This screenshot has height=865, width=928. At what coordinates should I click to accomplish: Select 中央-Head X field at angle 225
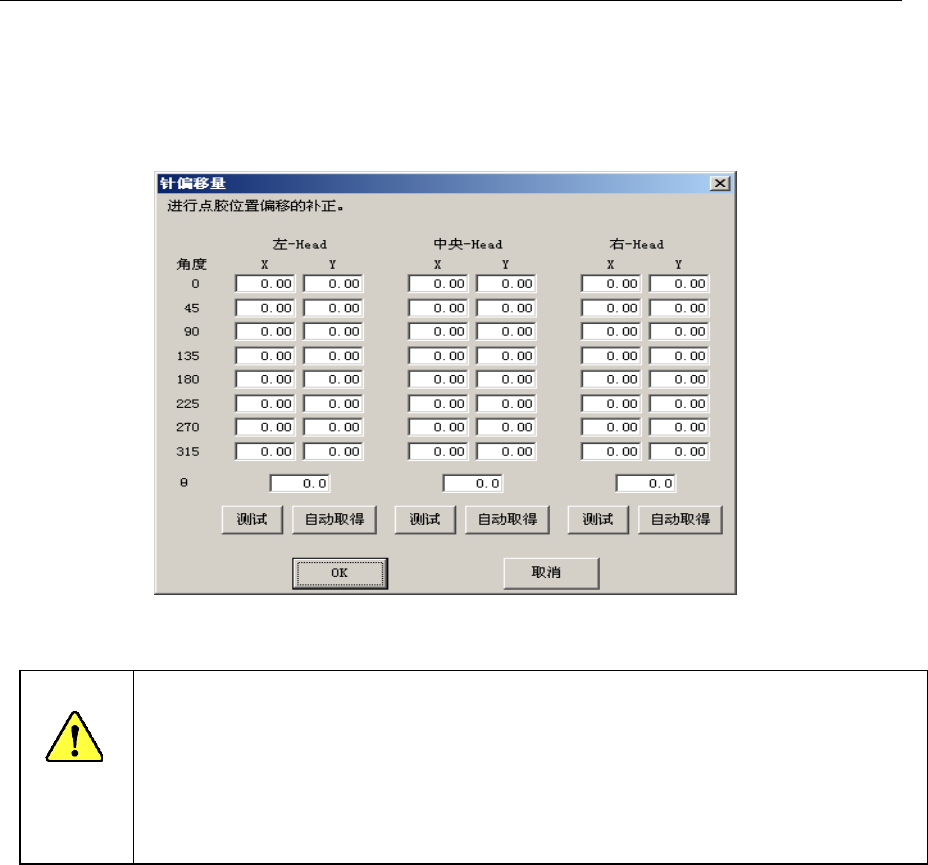[x=438, y=404]
